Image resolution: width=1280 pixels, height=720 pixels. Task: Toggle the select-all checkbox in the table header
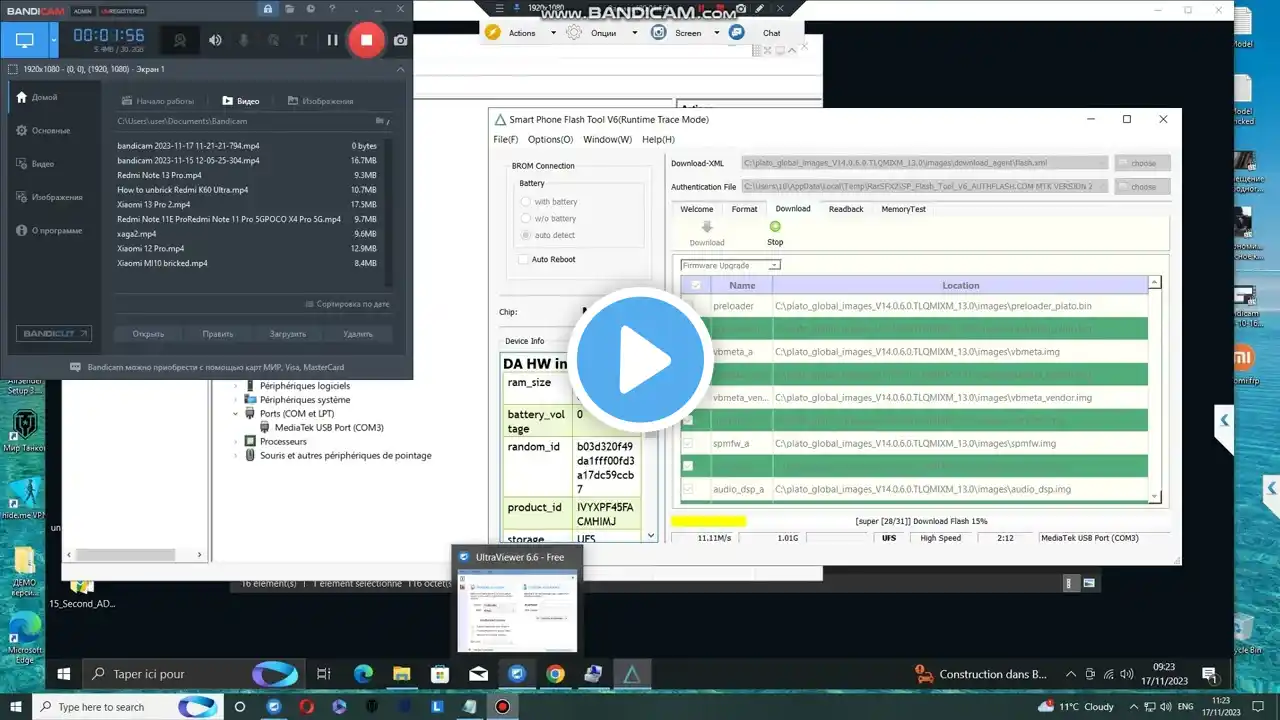tap(696, 285)
